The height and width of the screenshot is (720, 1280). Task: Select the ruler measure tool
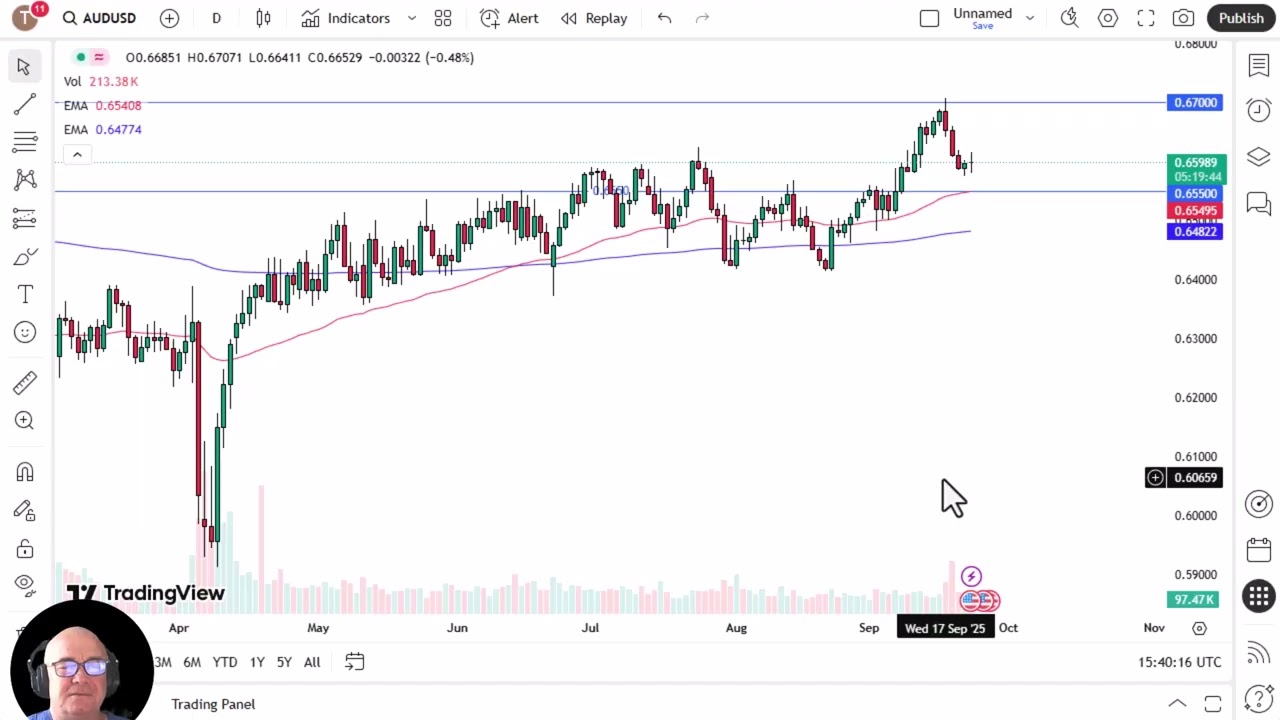click(x=25, y=383)
